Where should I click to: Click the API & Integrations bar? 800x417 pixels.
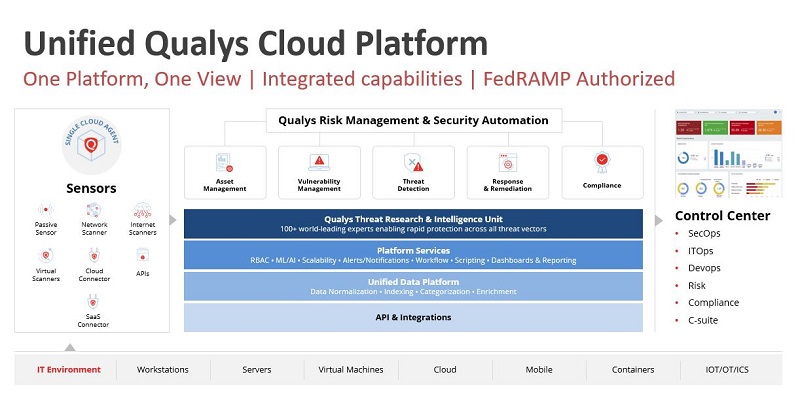point(413,317)
